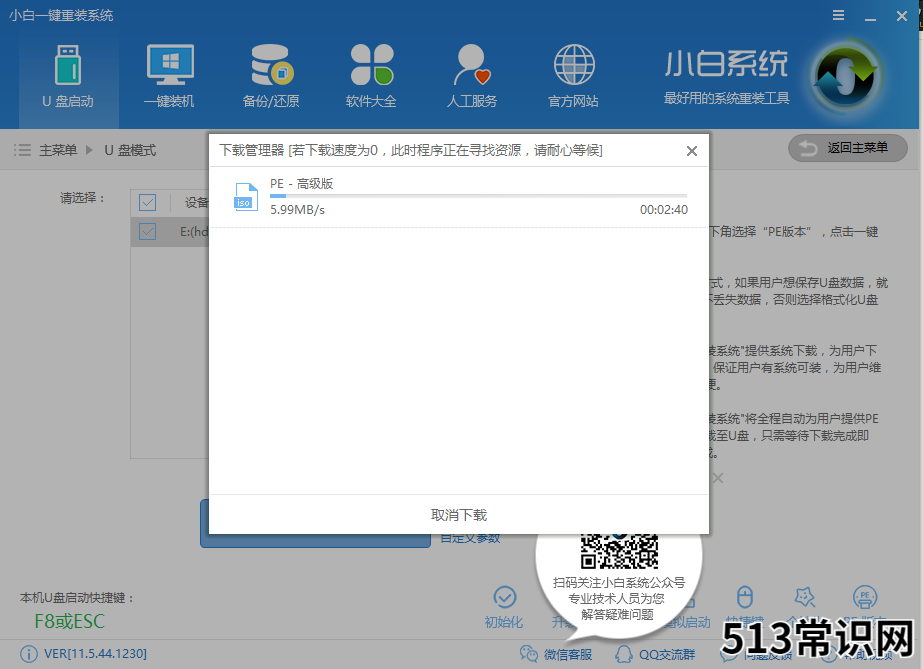Open the hamburger menu in title bar
This screenshot has width=923, height=669.
[838, 16]
